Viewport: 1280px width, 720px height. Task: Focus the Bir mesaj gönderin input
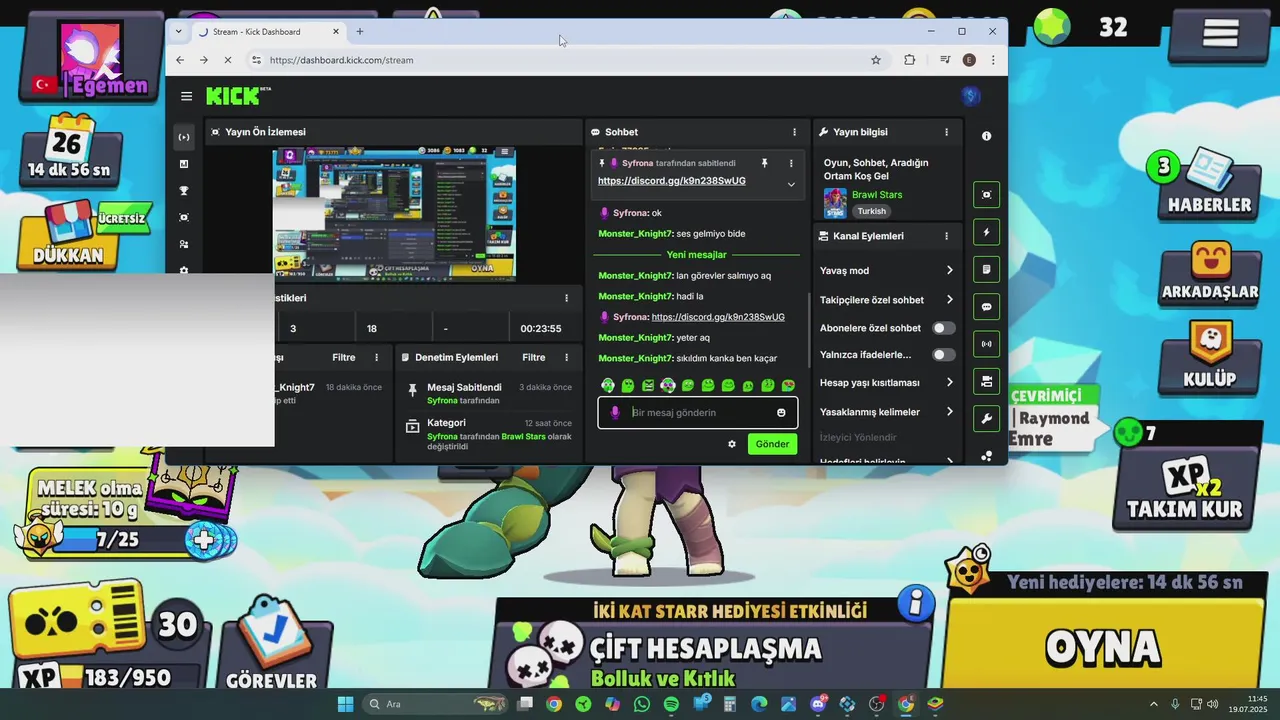point(700,412)
